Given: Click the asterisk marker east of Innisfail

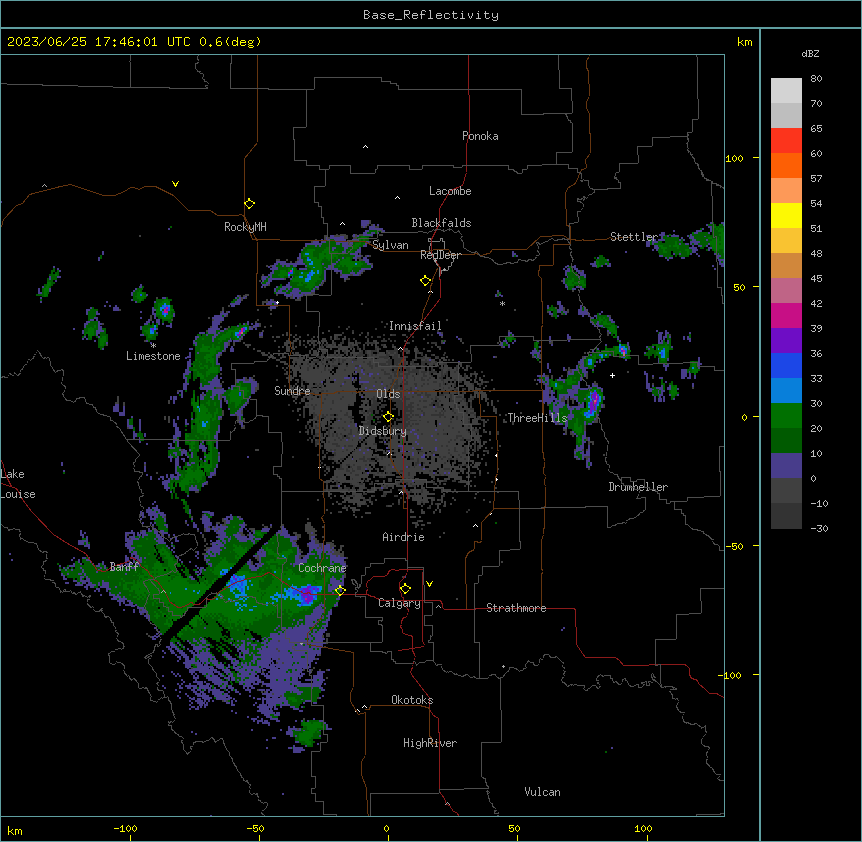Looking at the screenshot, I should [x=502, y=304].
